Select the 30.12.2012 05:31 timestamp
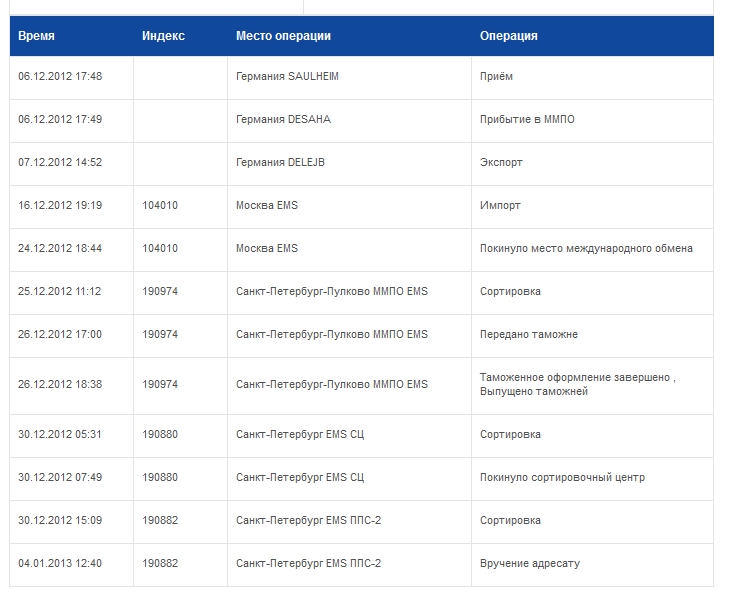 tap(59, 434)
